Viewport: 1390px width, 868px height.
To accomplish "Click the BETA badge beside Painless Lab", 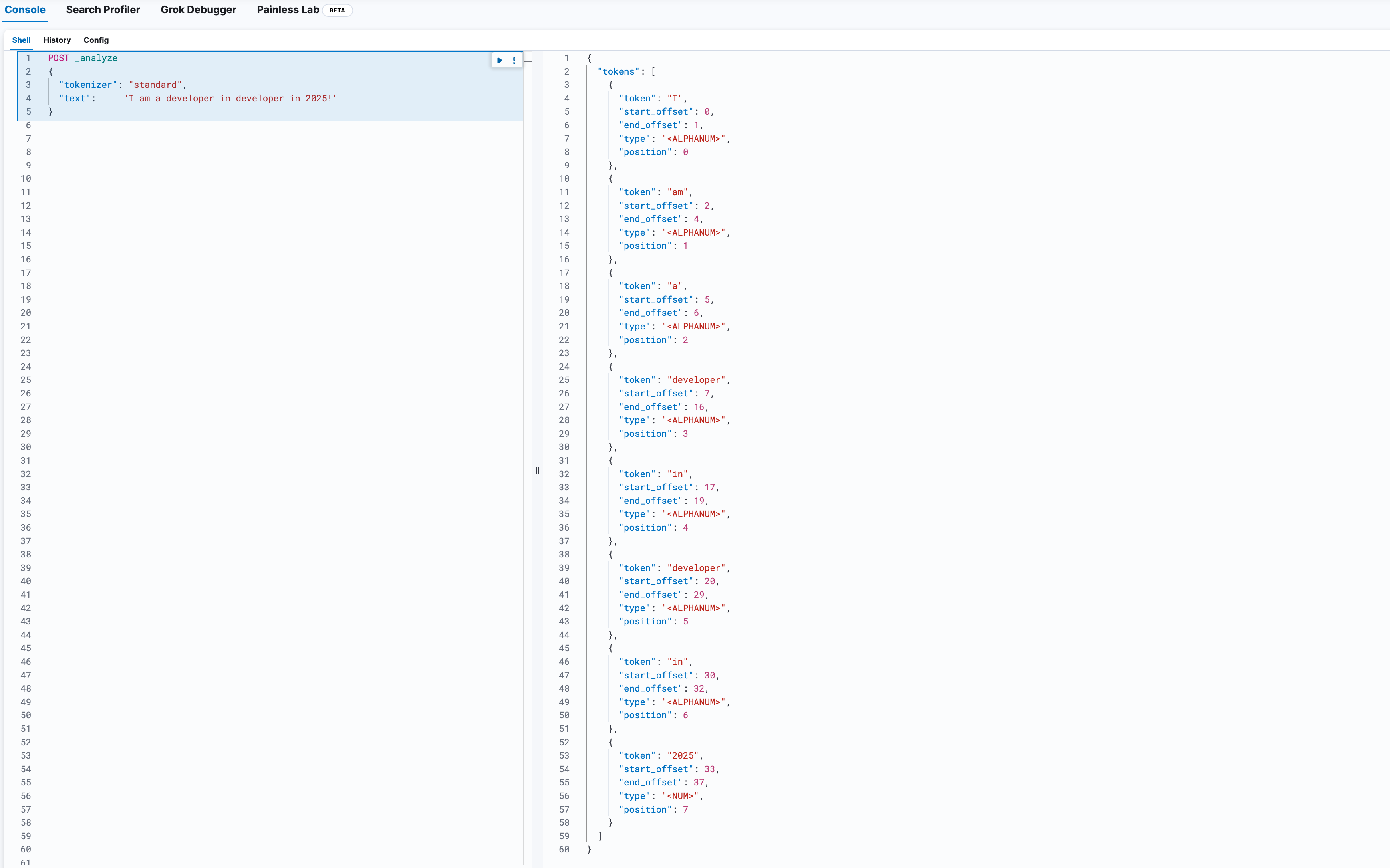I will [337, 10].
